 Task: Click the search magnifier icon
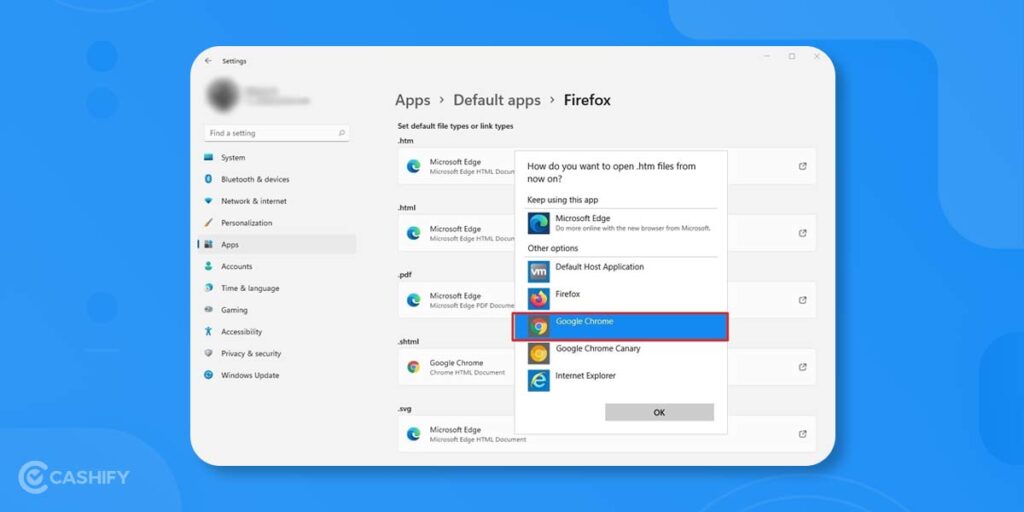coord(342,133)
